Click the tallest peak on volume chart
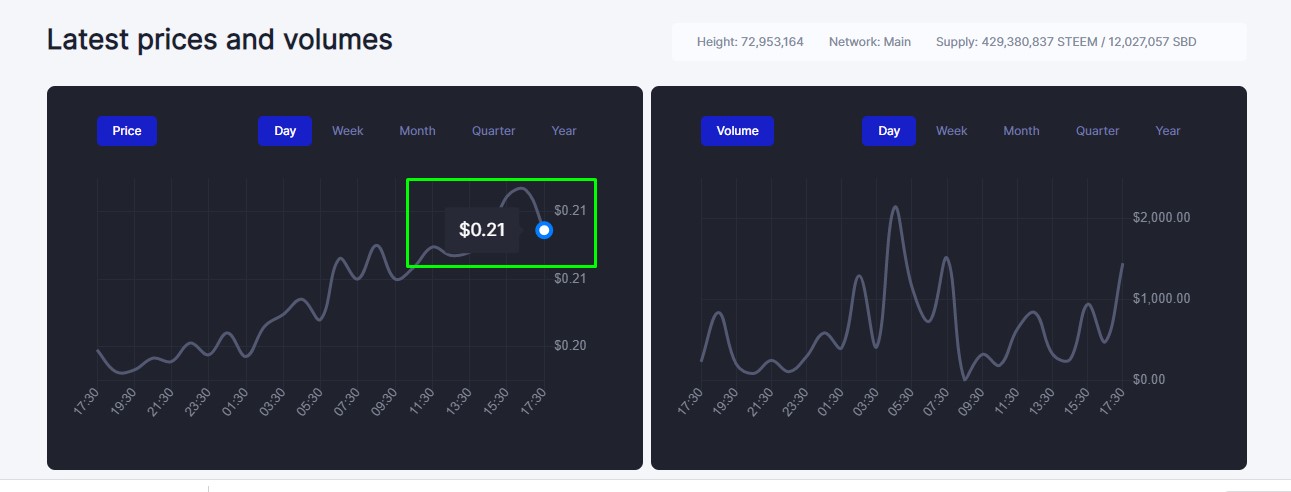 895,208
